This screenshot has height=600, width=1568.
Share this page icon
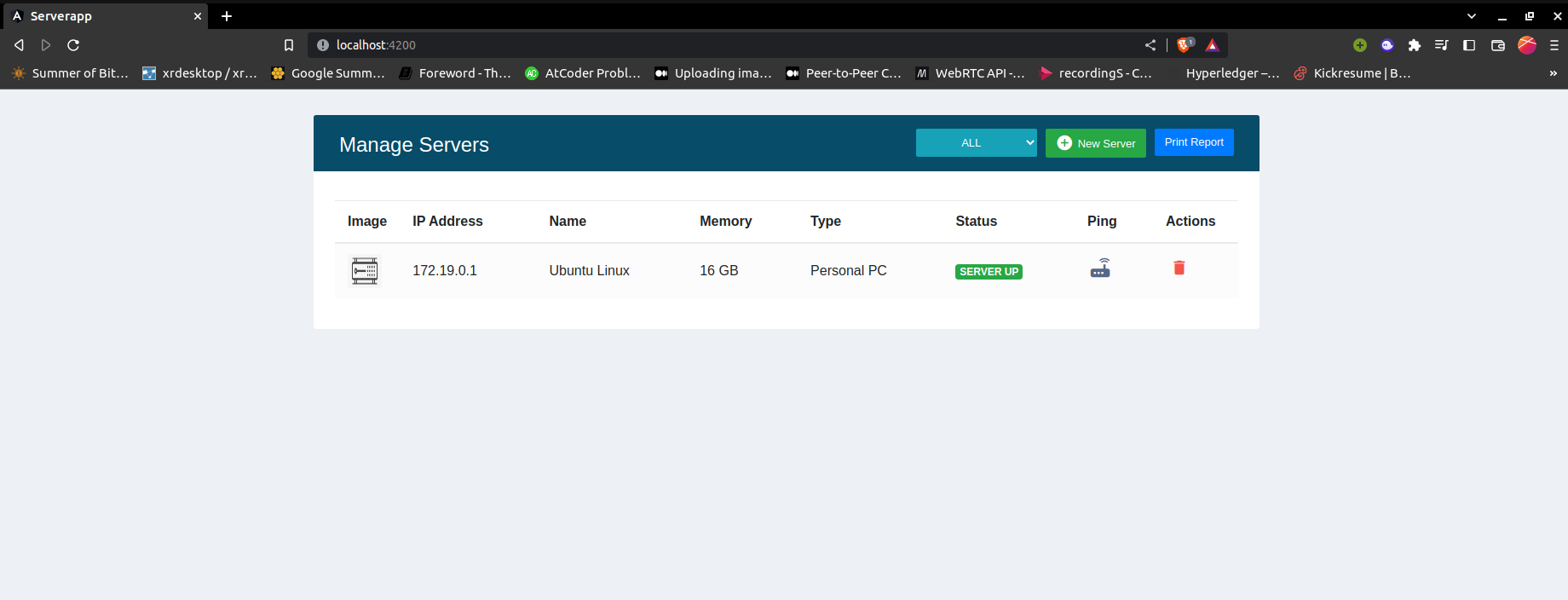pyautogui.click(x=1150, y=45)
